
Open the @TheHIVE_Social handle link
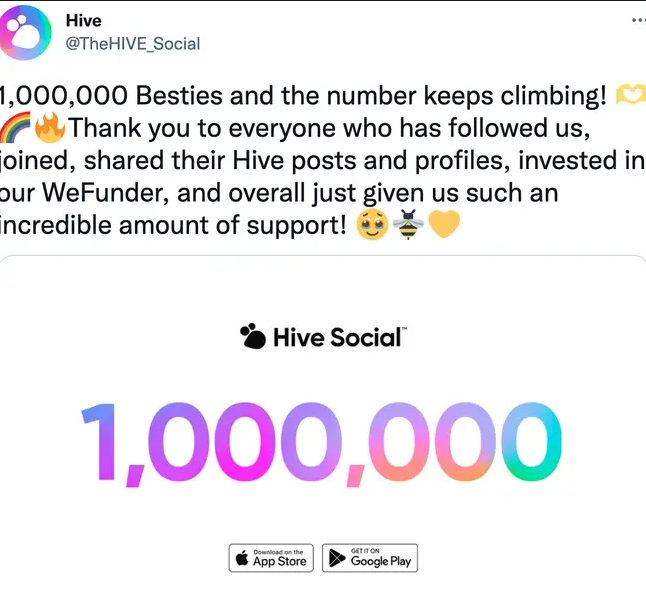pyautogui.click(x=133, y=44)
